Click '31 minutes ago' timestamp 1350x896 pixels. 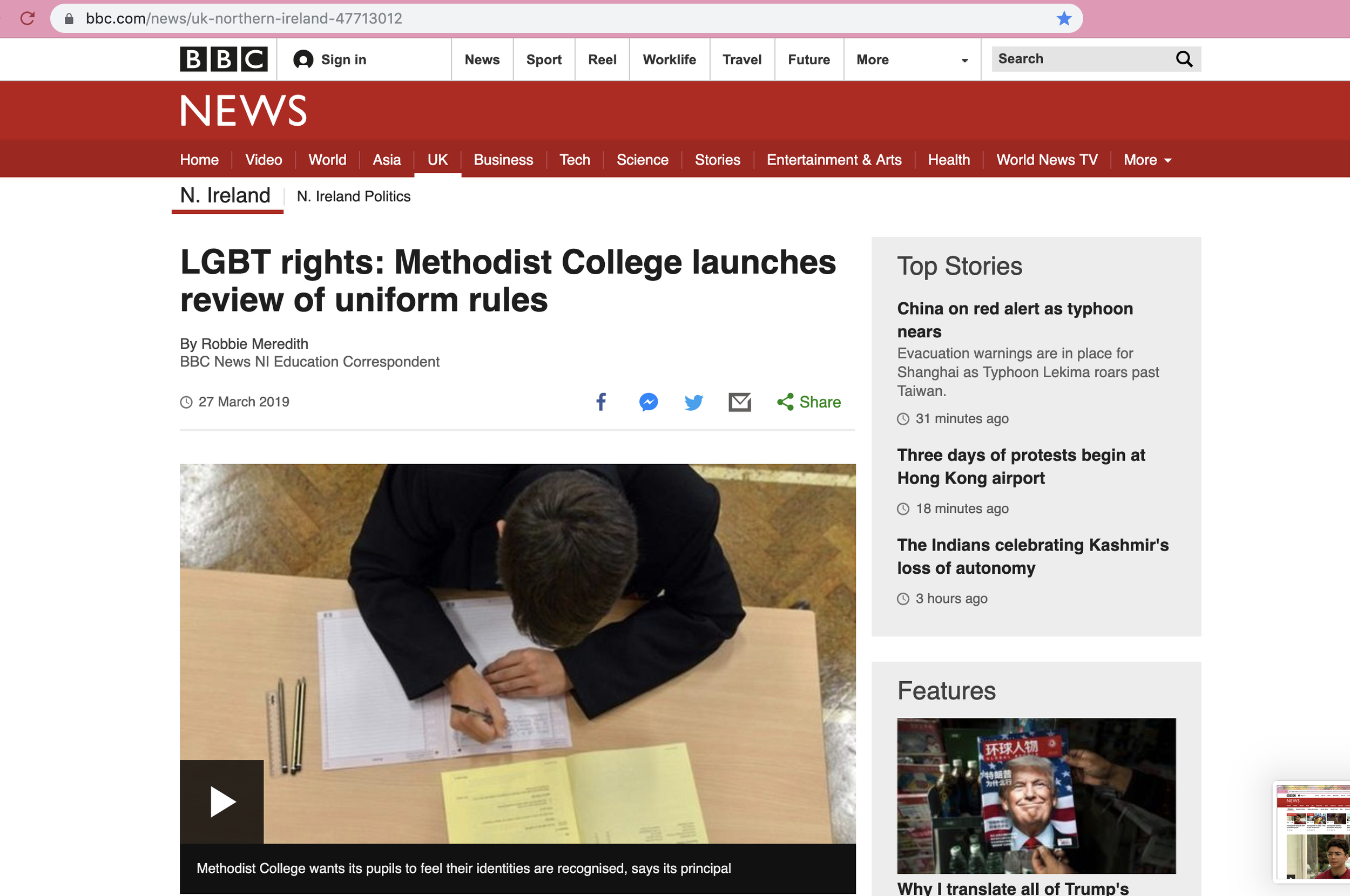pos(962,419)
